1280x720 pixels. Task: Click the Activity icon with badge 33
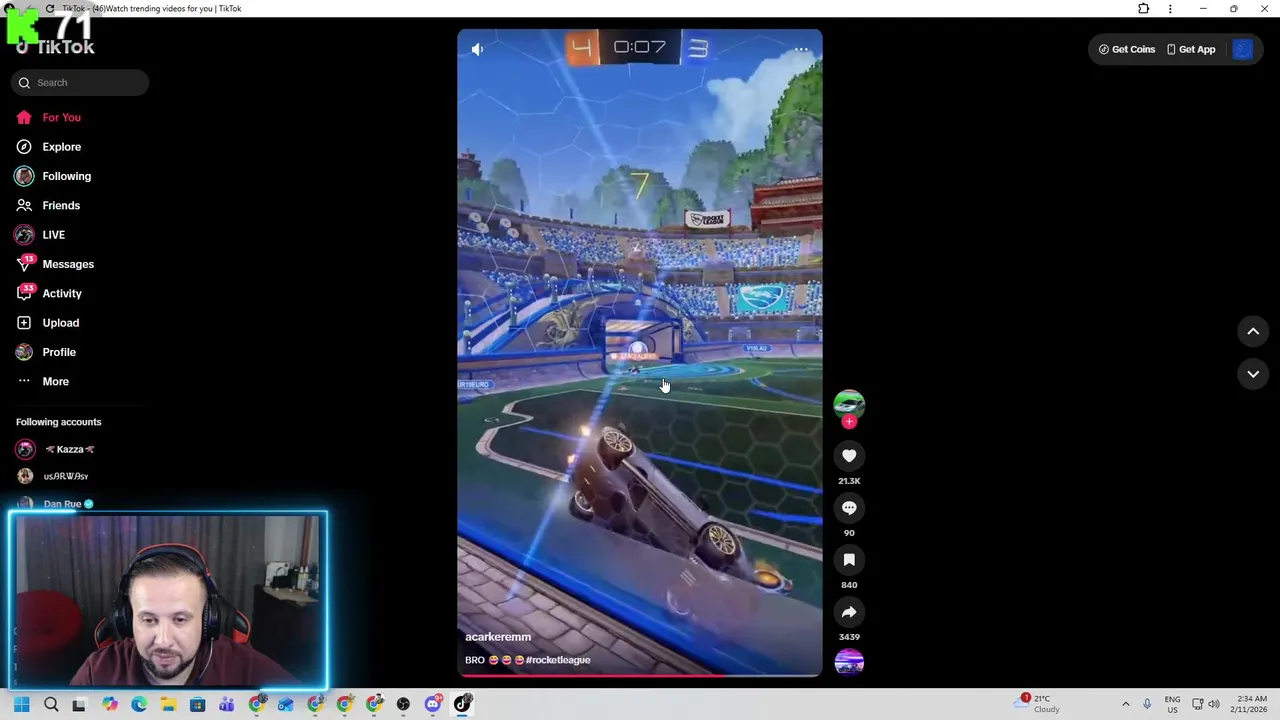[25, 293]
